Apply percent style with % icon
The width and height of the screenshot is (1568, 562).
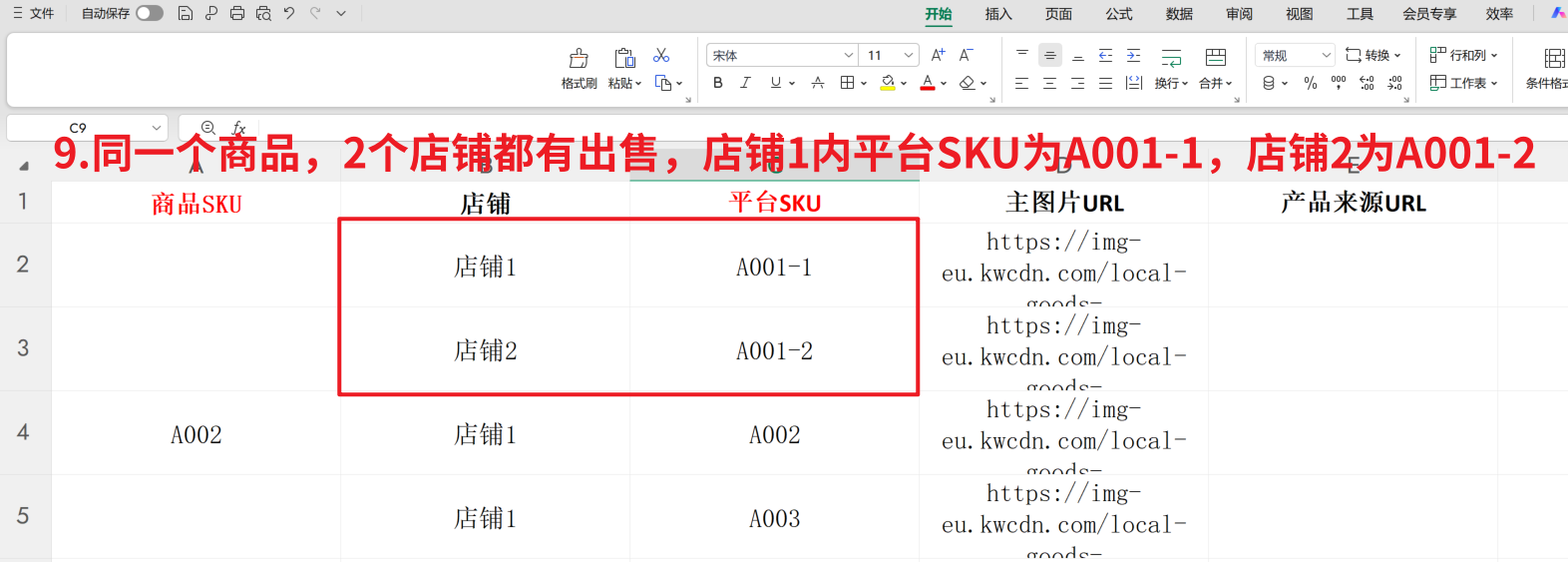click(1311, 84)
